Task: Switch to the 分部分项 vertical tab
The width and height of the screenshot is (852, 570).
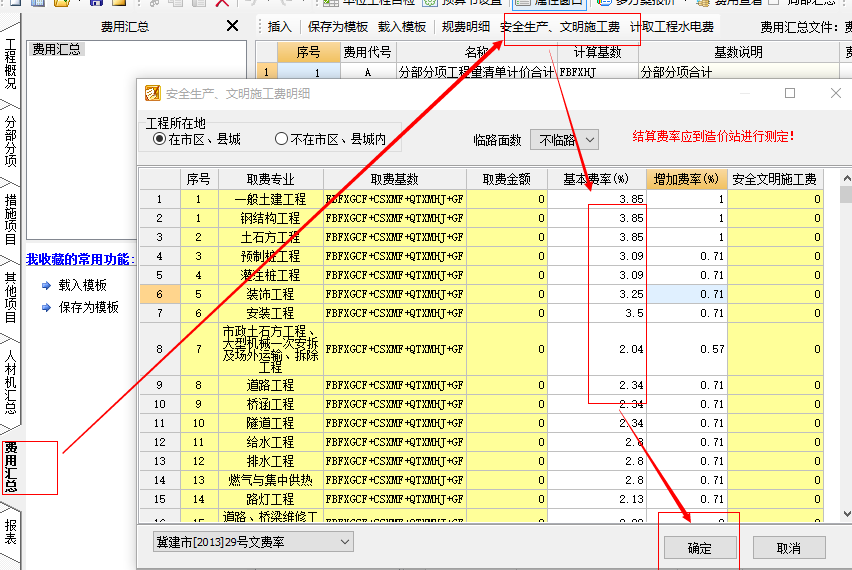Action: click(x=10, y=141)
